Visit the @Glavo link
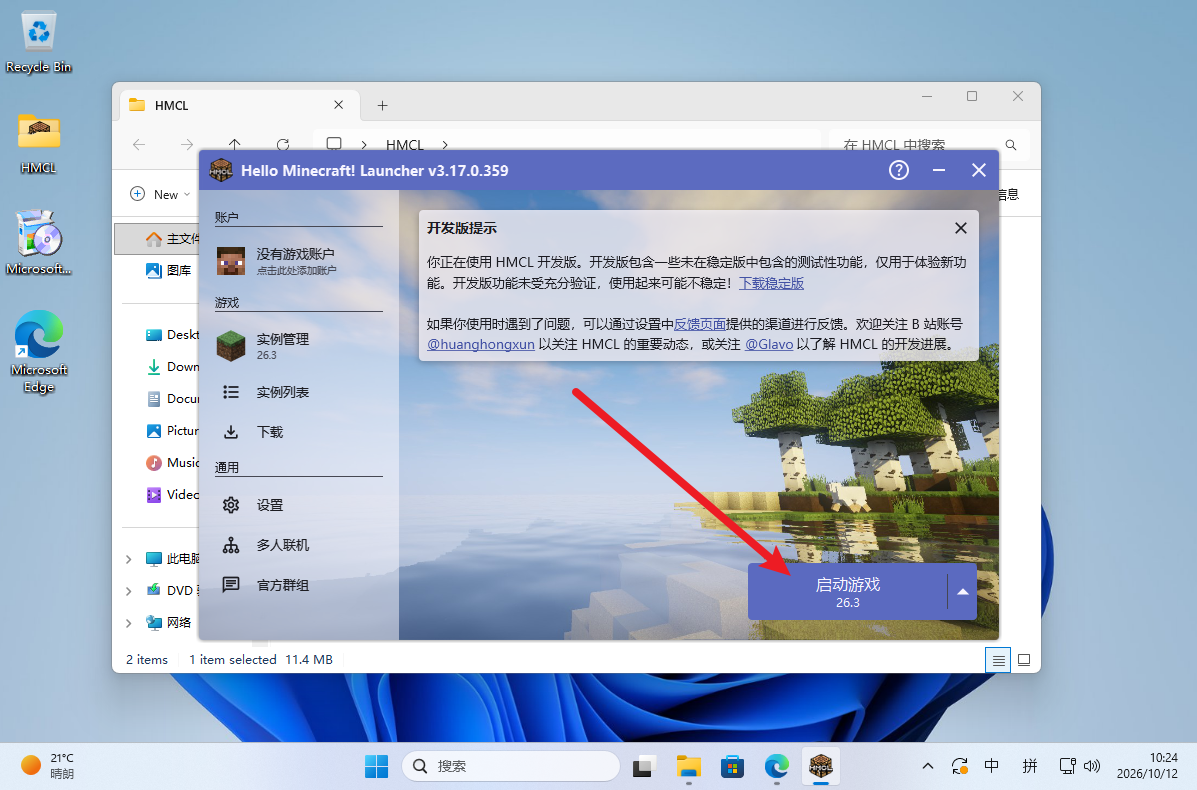This screenshot has height=790, width=1197. pos(769,344)
